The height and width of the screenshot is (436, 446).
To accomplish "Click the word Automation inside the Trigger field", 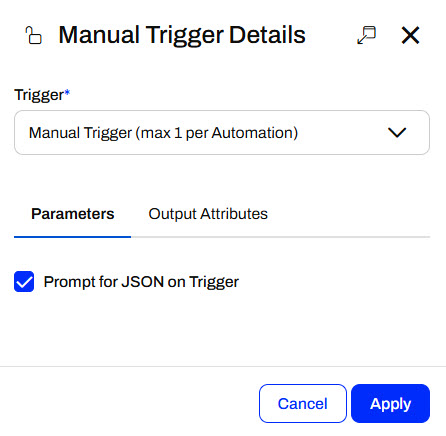I will 252,133.
